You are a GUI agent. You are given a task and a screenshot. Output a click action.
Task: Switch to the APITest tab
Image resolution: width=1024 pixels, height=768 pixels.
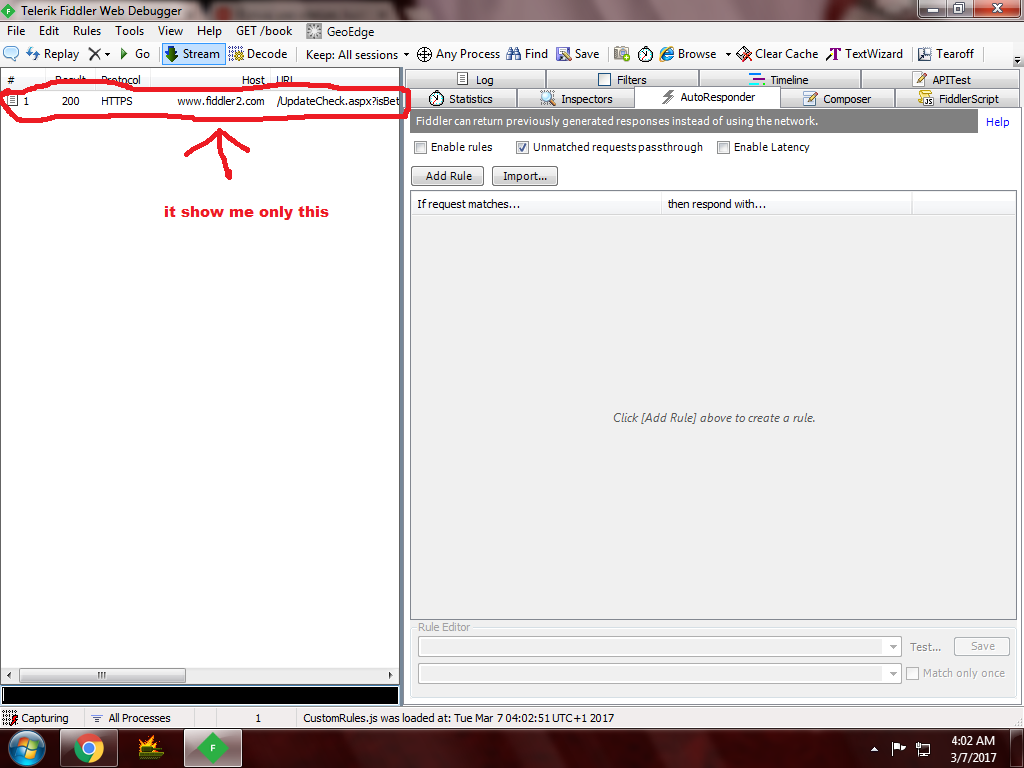coord(942,79)
